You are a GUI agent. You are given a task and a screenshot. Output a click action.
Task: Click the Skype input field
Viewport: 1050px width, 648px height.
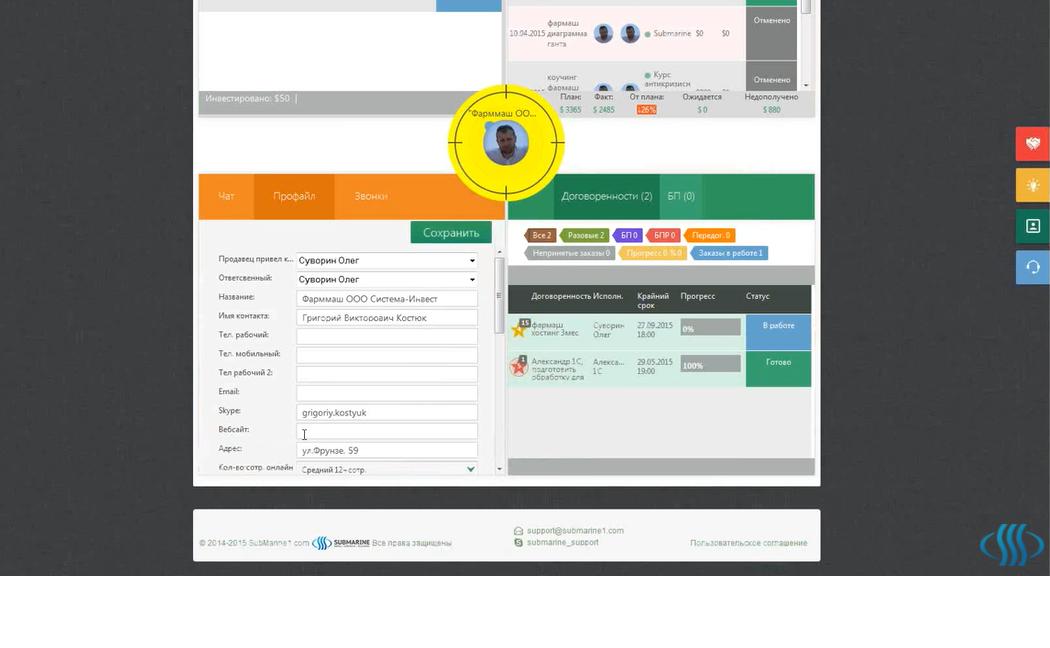click(387, 412)
